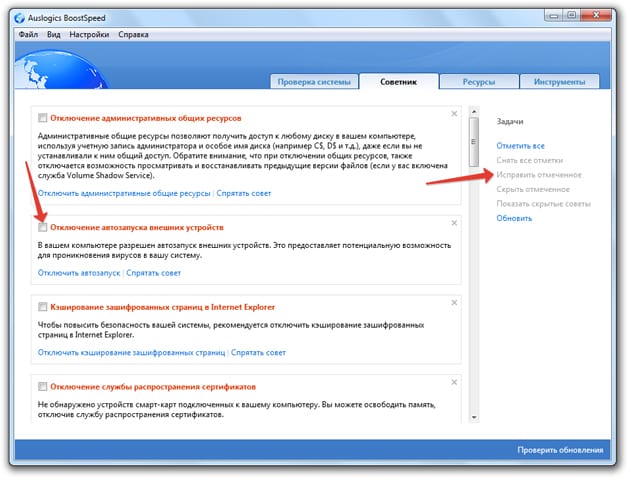
Task: Open the Файл menu
Action: (28, 34)
